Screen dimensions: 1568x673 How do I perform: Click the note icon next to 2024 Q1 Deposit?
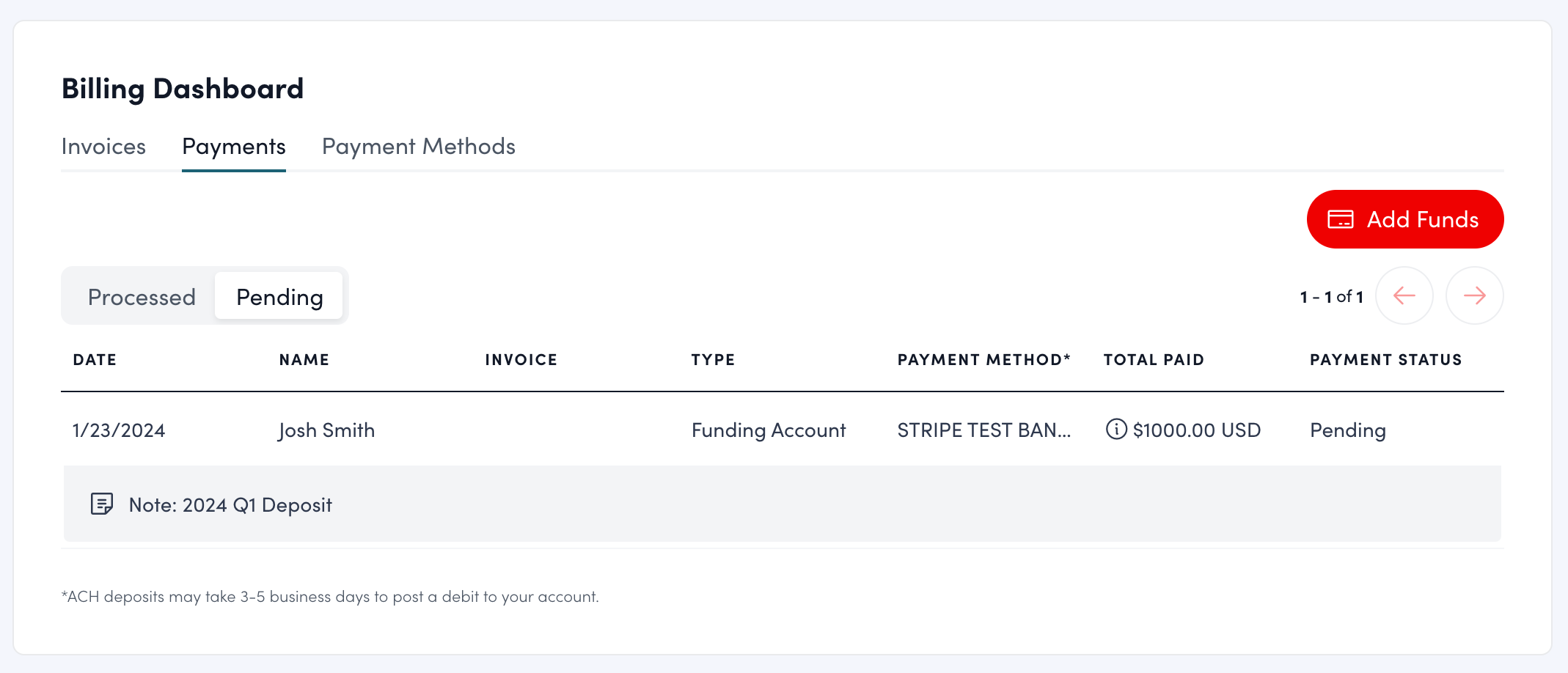click(102, 504)
